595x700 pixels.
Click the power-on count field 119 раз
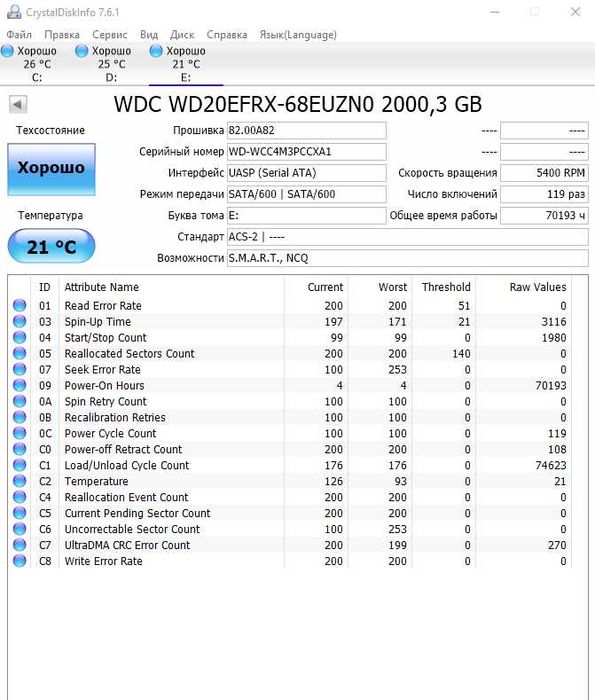pos(544,194)
